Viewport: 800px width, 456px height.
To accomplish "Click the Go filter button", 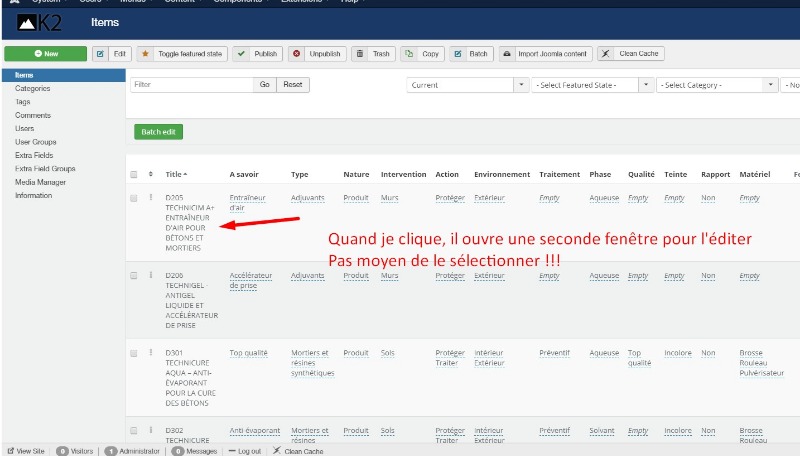I will pos(264,85).
